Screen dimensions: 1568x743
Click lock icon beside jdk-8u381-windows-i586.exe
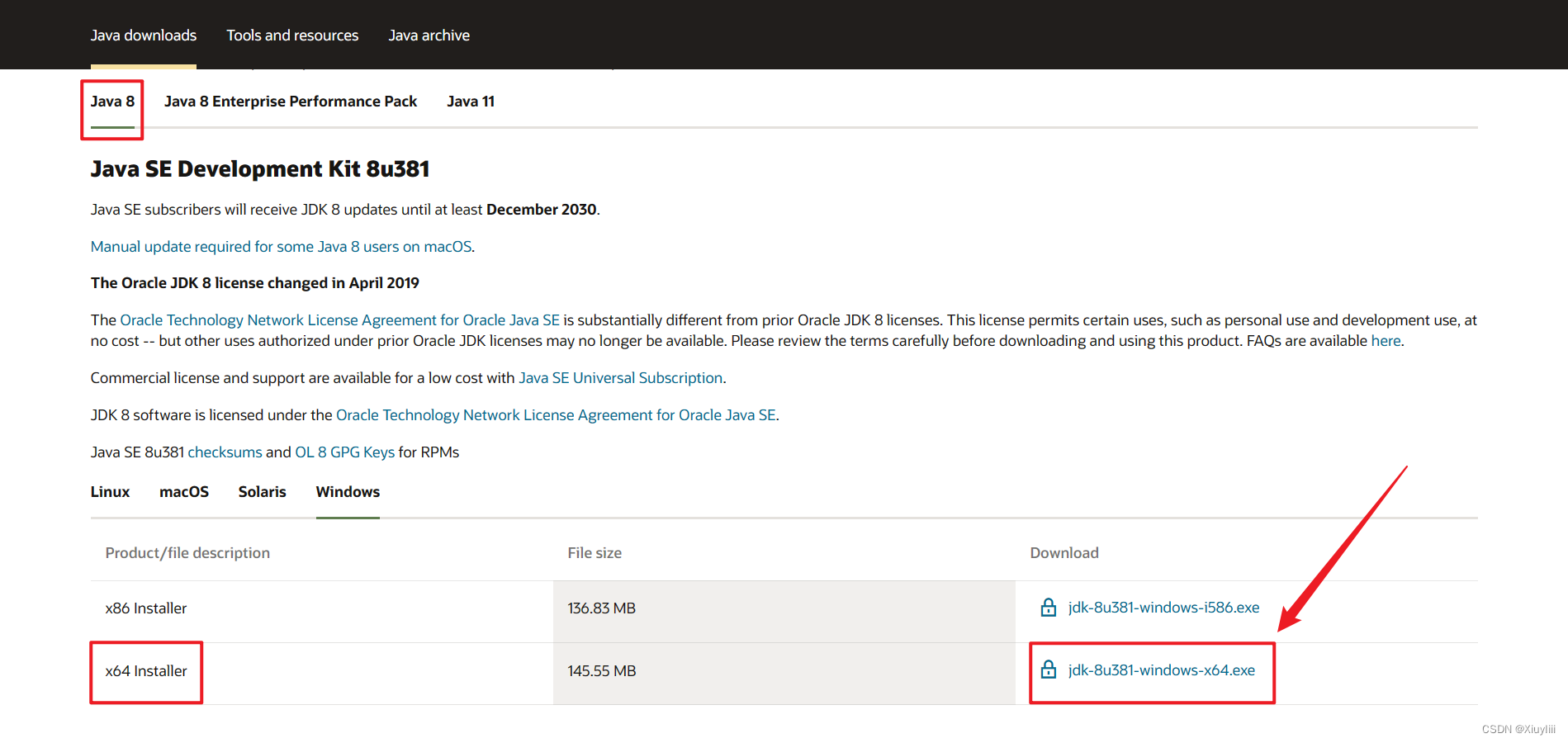point(1048,608)
